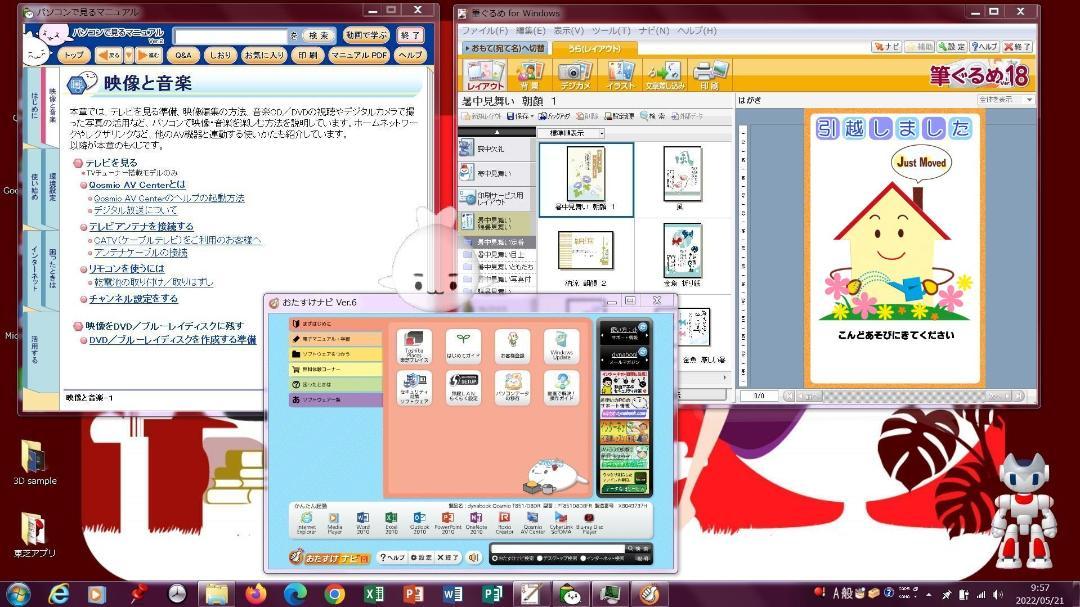This screenshot has width=1080, height=607.
Task: Open the テレビアンテナを接続する link
Action: 141,226
